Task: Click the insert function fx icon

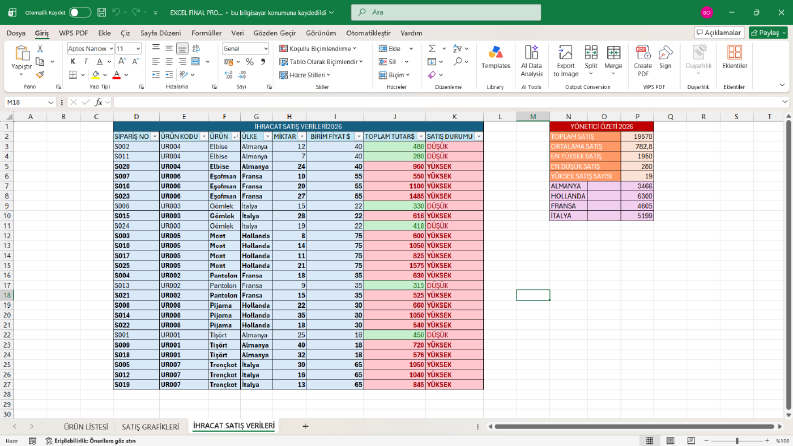Action: pyautogui.click(x=99, y=102)
